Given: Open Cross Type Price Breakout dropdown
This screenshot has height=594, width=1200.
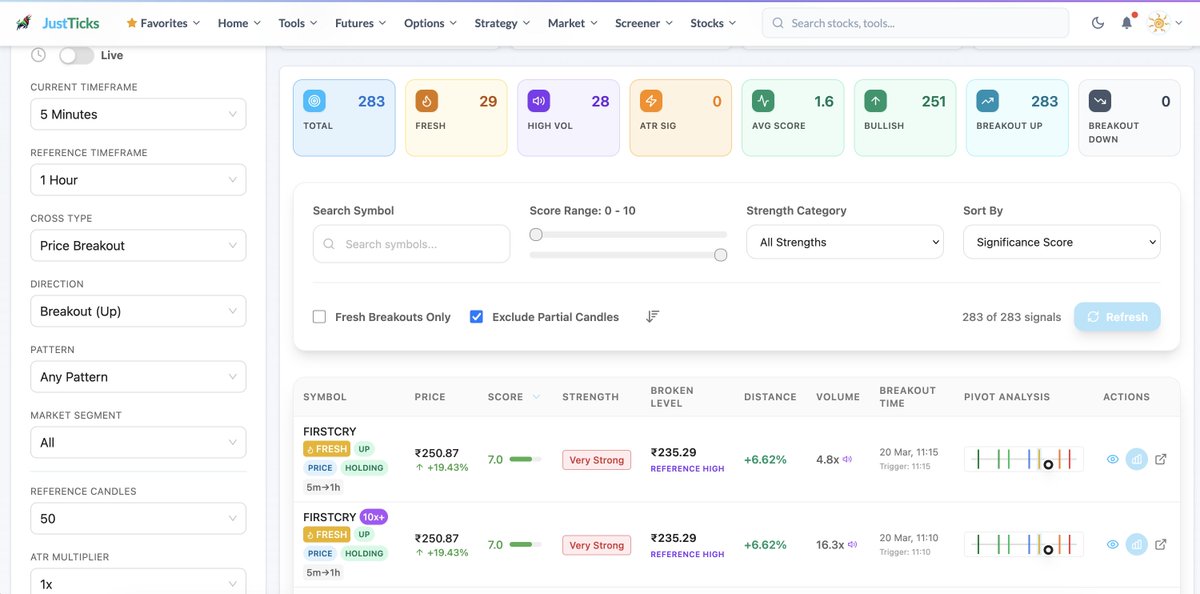Looking at the screenshot, I should point(138,245).
